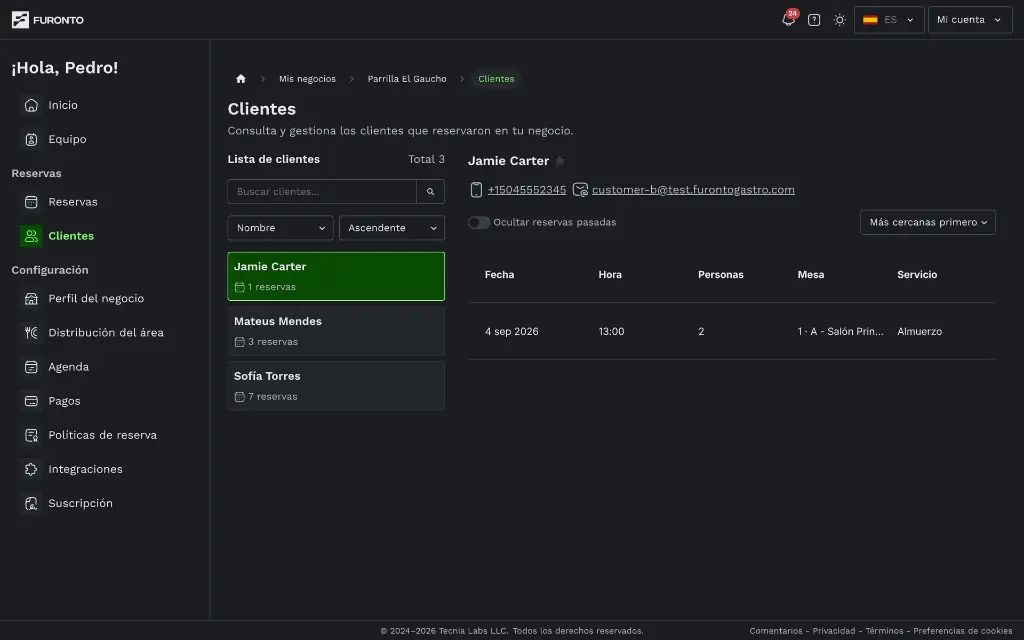Image resolution: width=1024 pixels, height=640 pixels.
Task: Click the 4 sep 2026 date cell
Action: (511, 332)
